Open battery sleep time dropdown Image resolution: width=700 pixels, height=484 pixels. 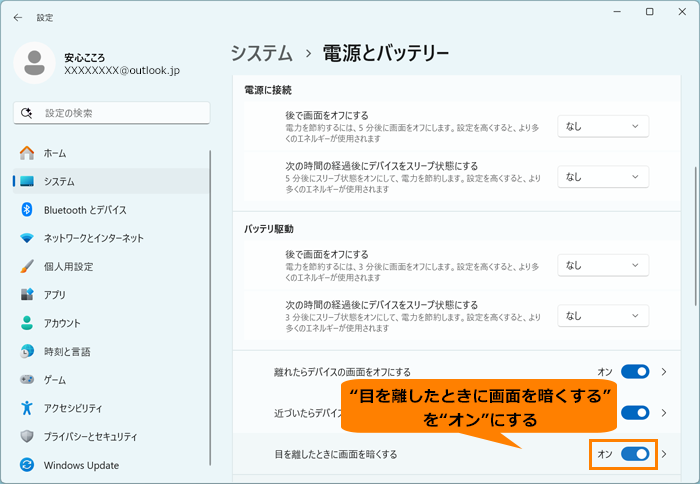[x=603, y=316]
